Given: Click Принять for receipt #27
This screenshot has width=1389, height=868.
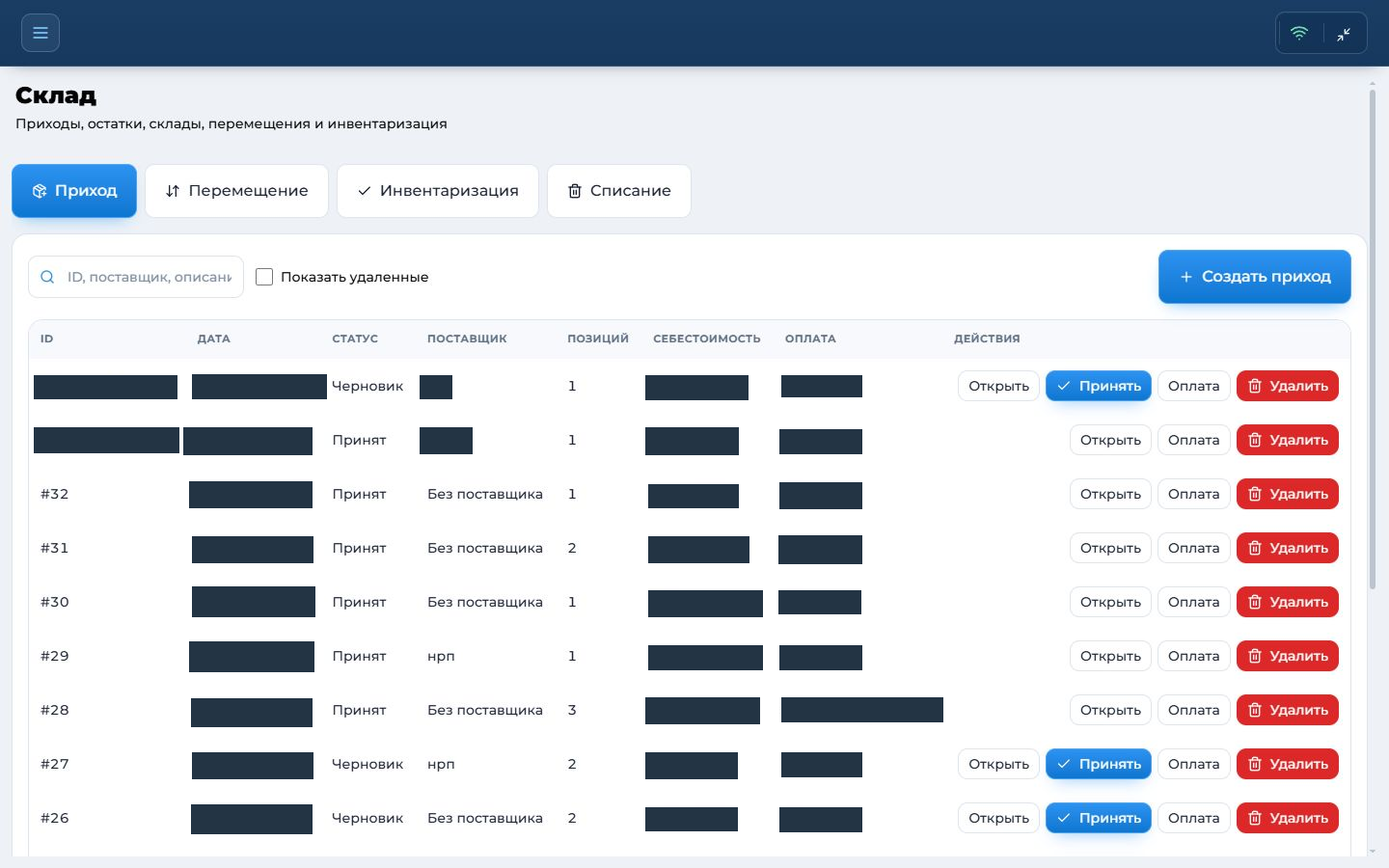Looking at the screenshot, I should pyautogui.click(x=1099, y=764).
